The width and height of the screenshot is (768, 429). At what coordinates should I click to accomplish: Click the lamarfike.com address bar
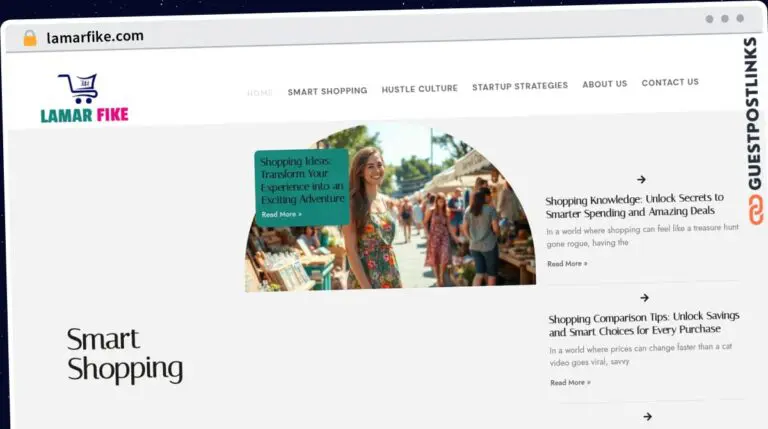tap(95, 37)
